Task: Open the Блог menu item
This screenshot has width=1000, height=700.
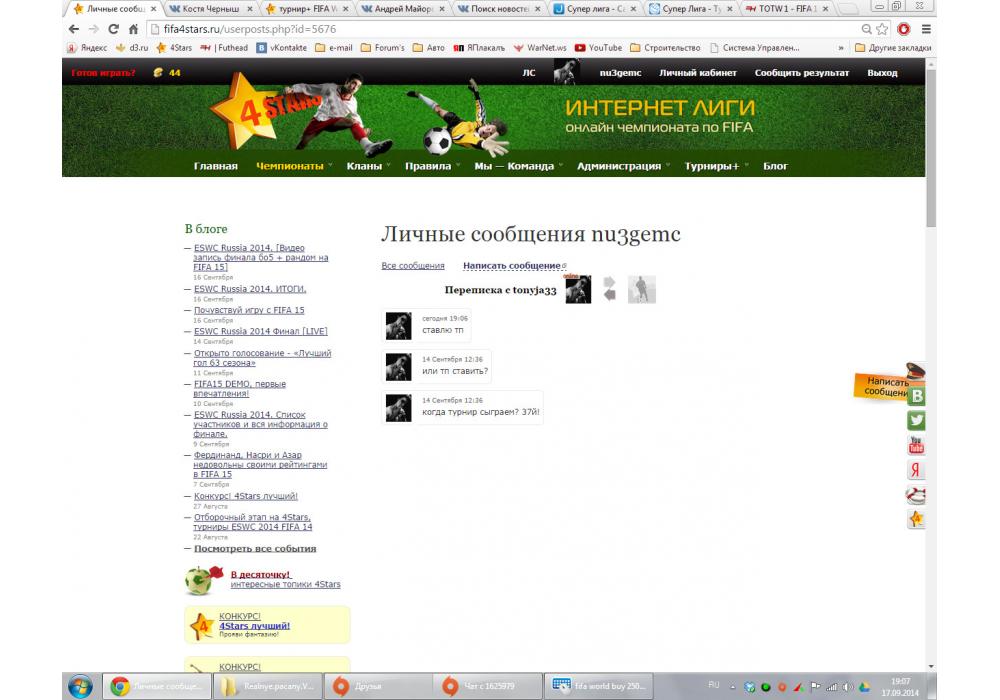Action: 775,166
